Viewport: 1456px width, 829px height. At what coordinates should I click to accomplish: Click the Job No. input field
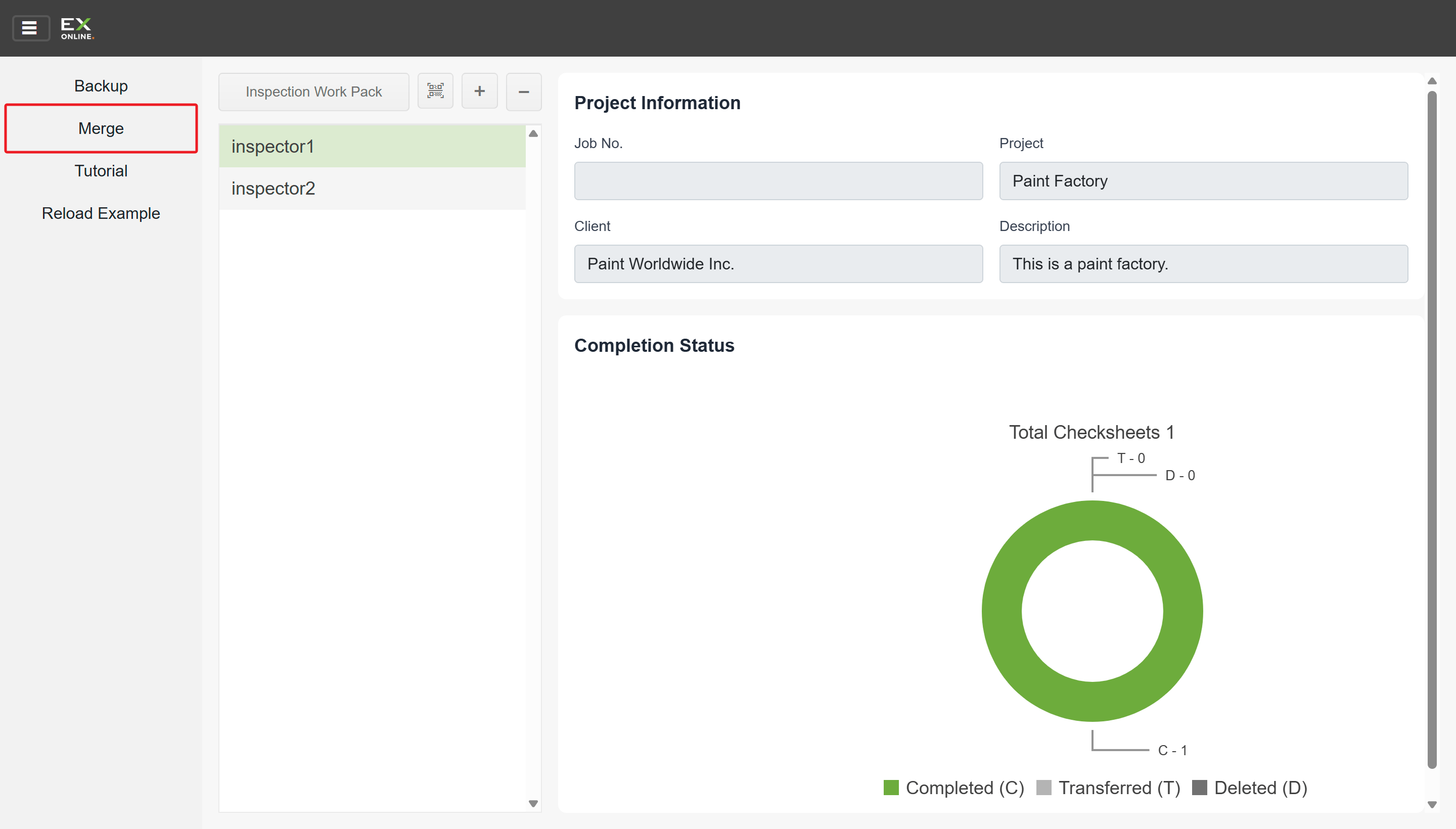779,181
